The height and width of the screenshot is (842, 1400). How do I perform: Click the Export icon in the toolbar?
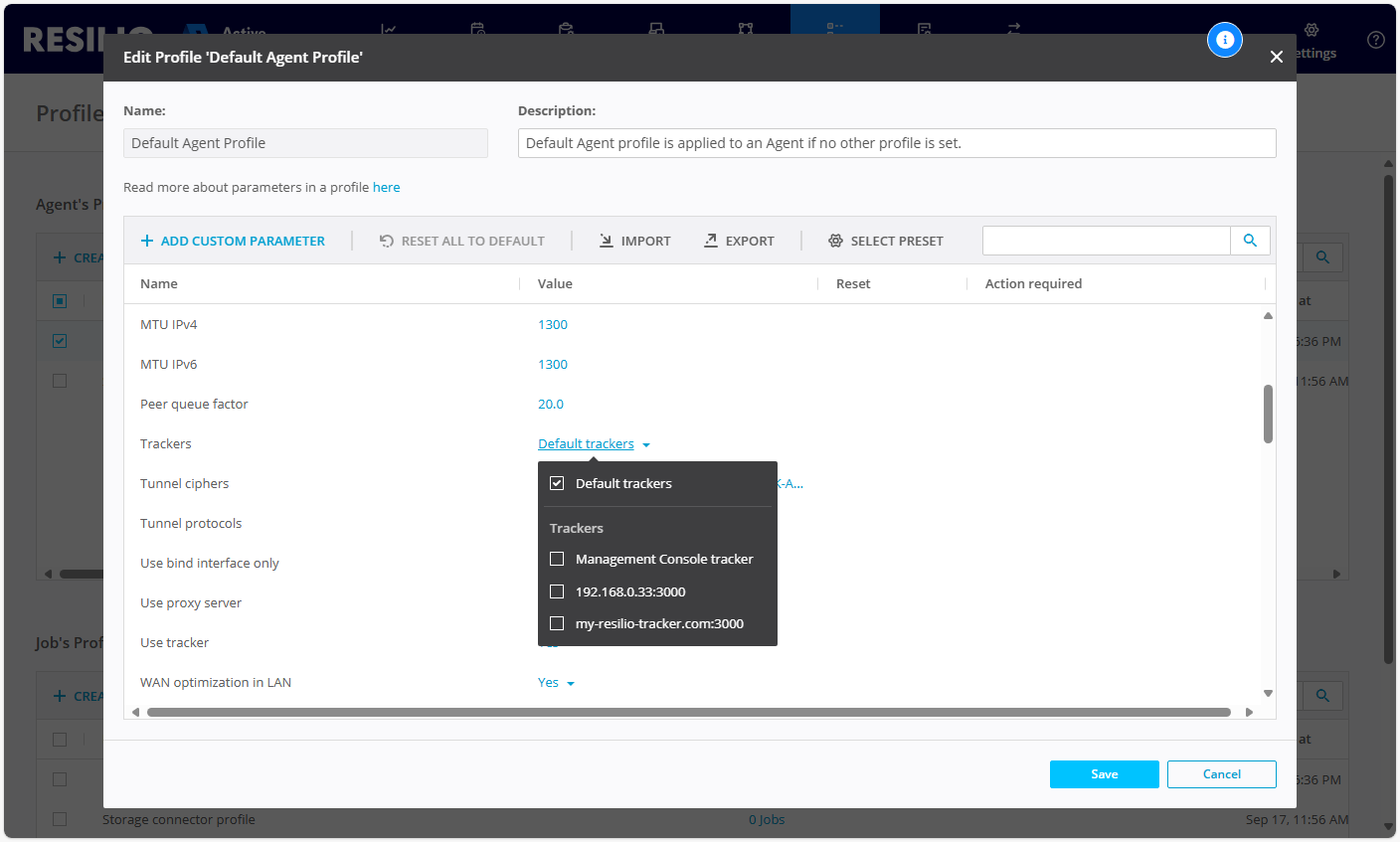pos(711,241)
